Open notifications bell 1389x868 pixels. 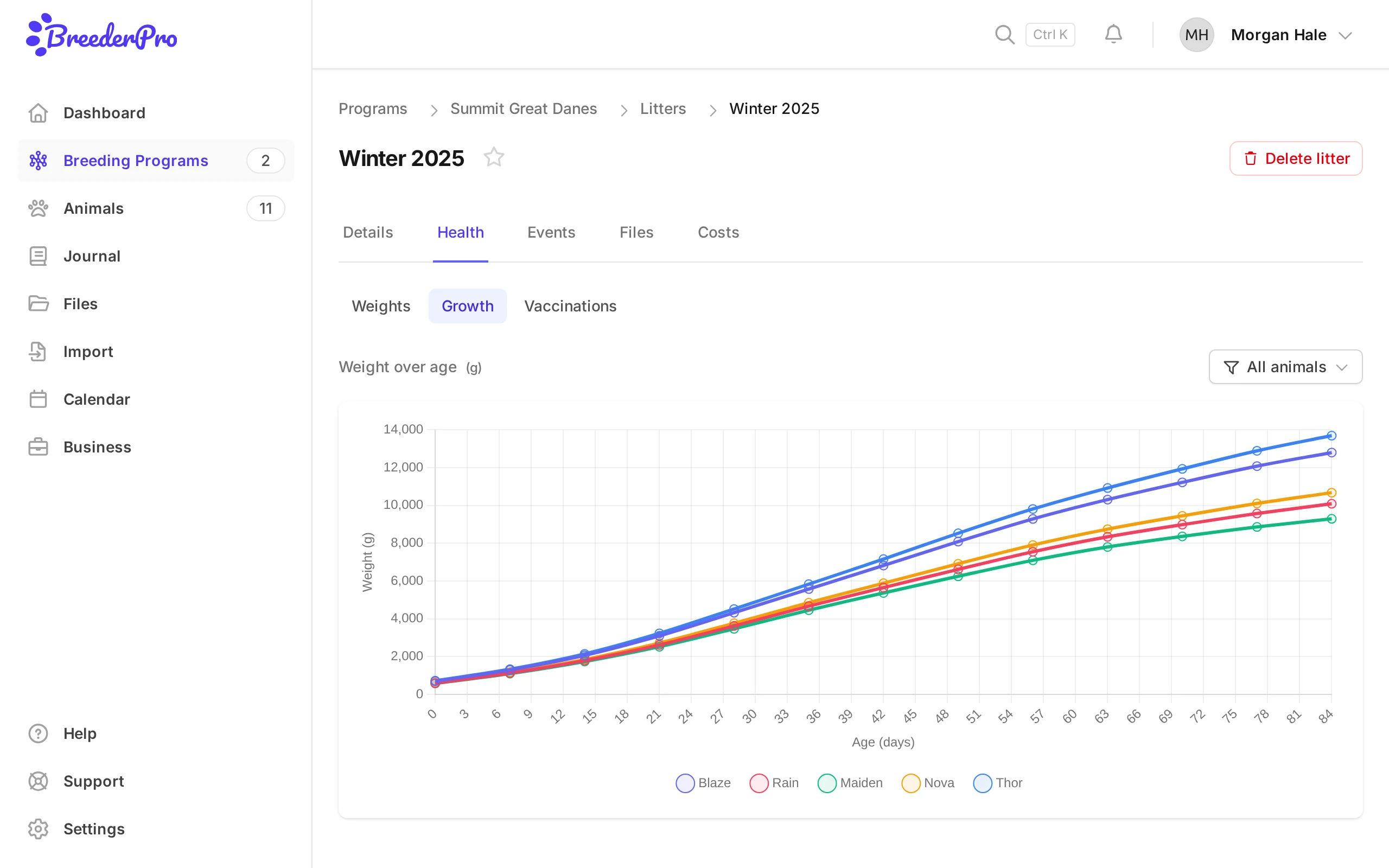pos(1113,34)
